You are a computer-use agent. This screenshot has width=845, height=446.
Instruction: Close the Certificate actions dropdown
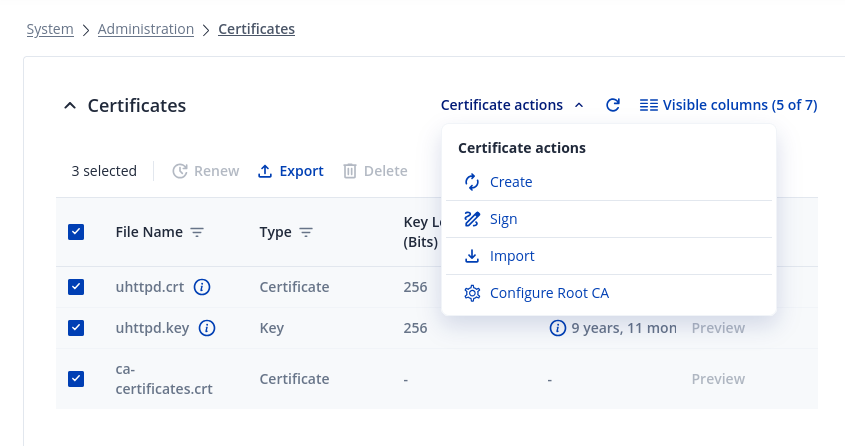(x=512, y=105)
